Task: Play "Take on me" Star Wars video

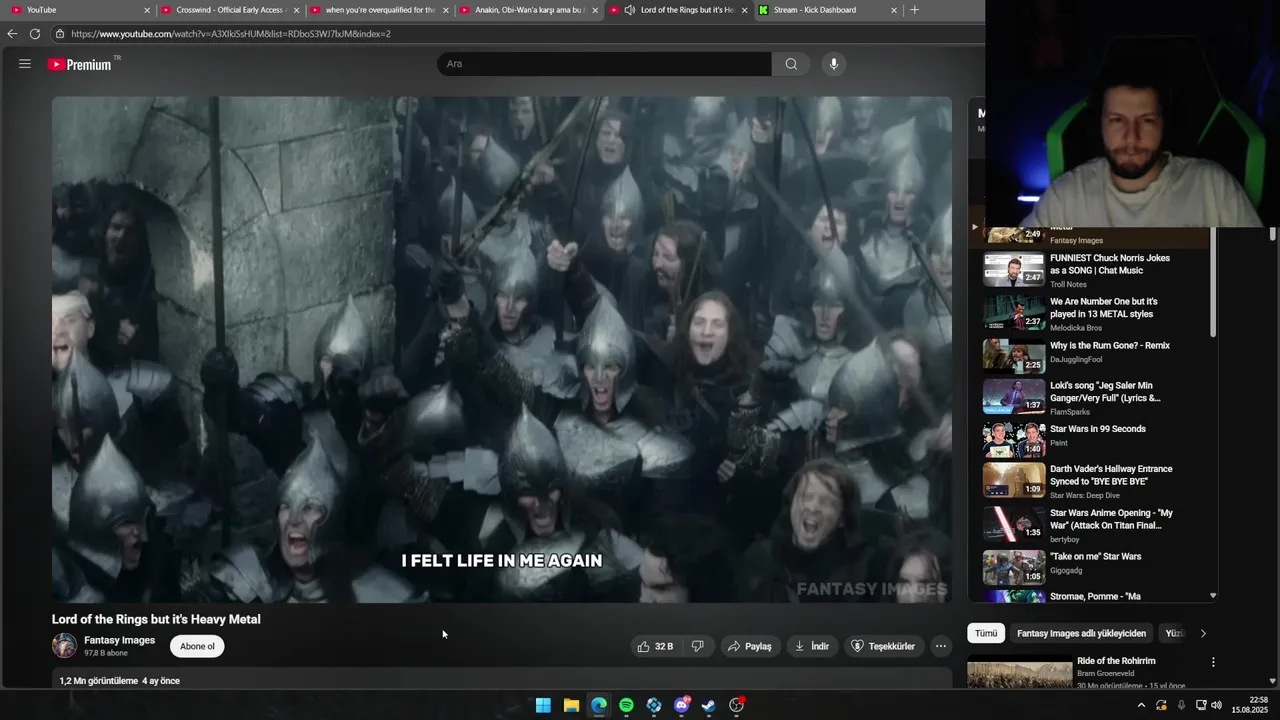Action: coord(1091,567)
